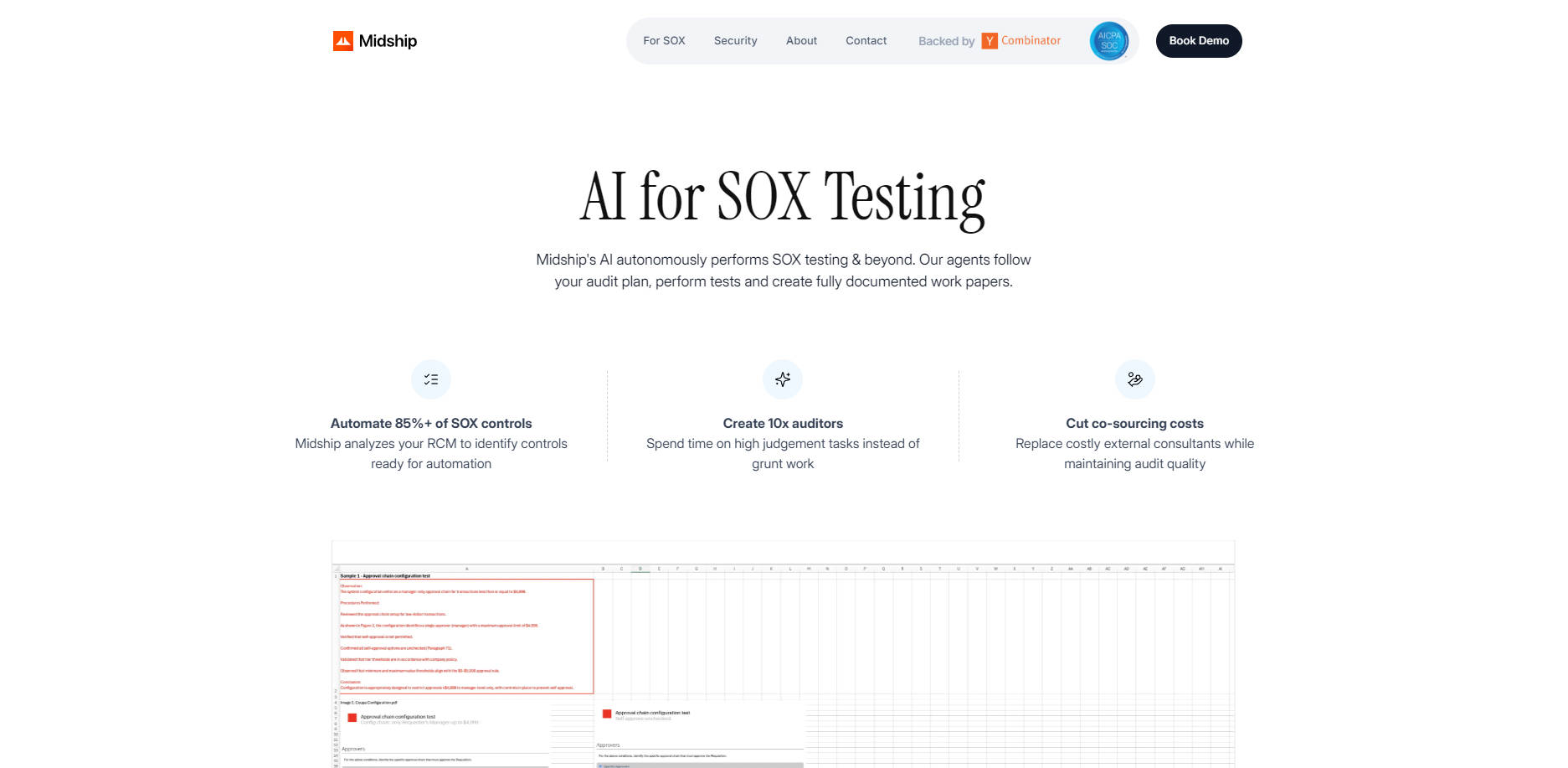Click the Create 10x auditors heading
The width and height of the screenshot is (1568, 768).
[x=783, y=424]
